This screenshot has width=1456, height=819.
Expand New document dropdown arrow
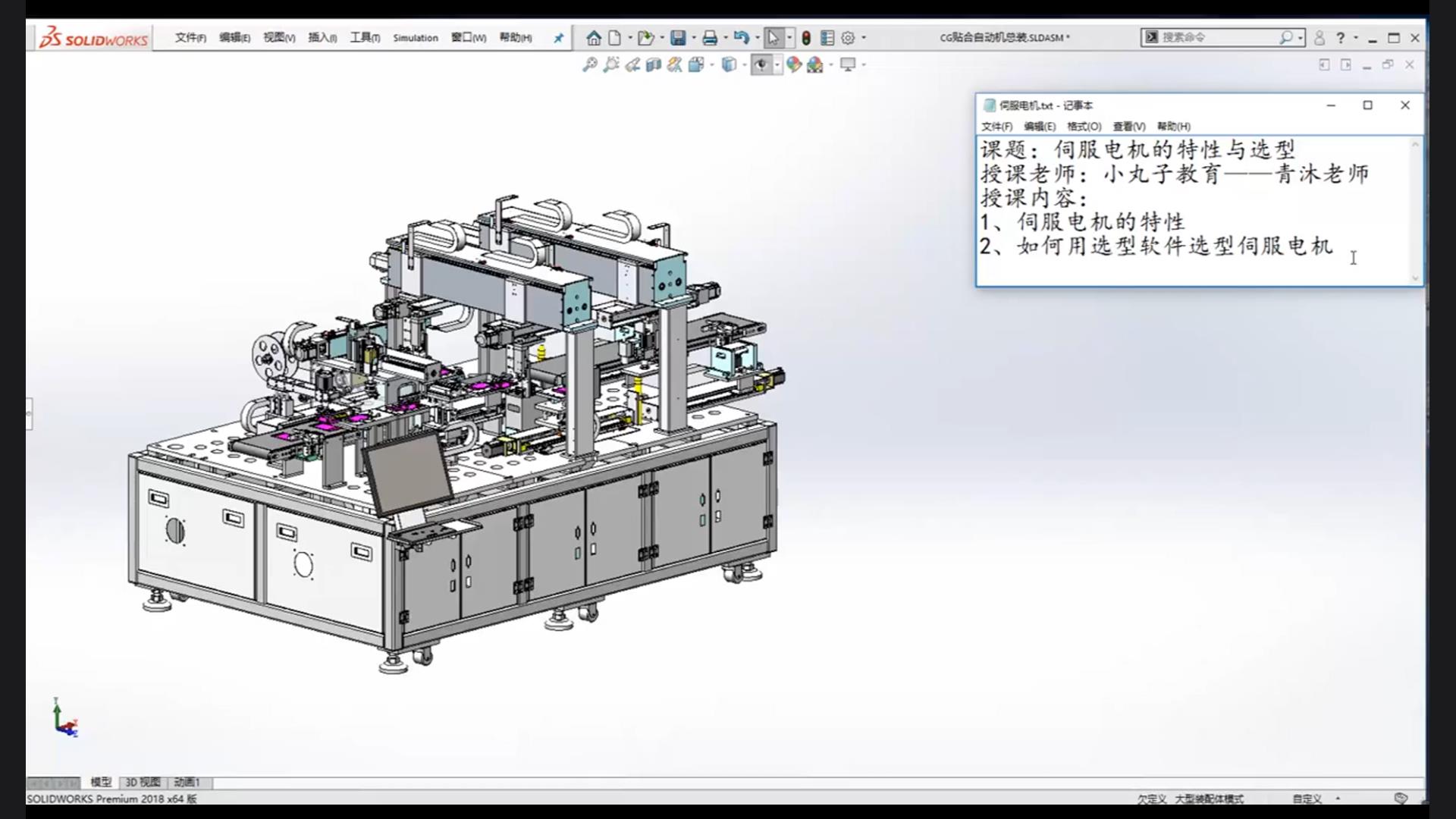click(x=629, y=38)
